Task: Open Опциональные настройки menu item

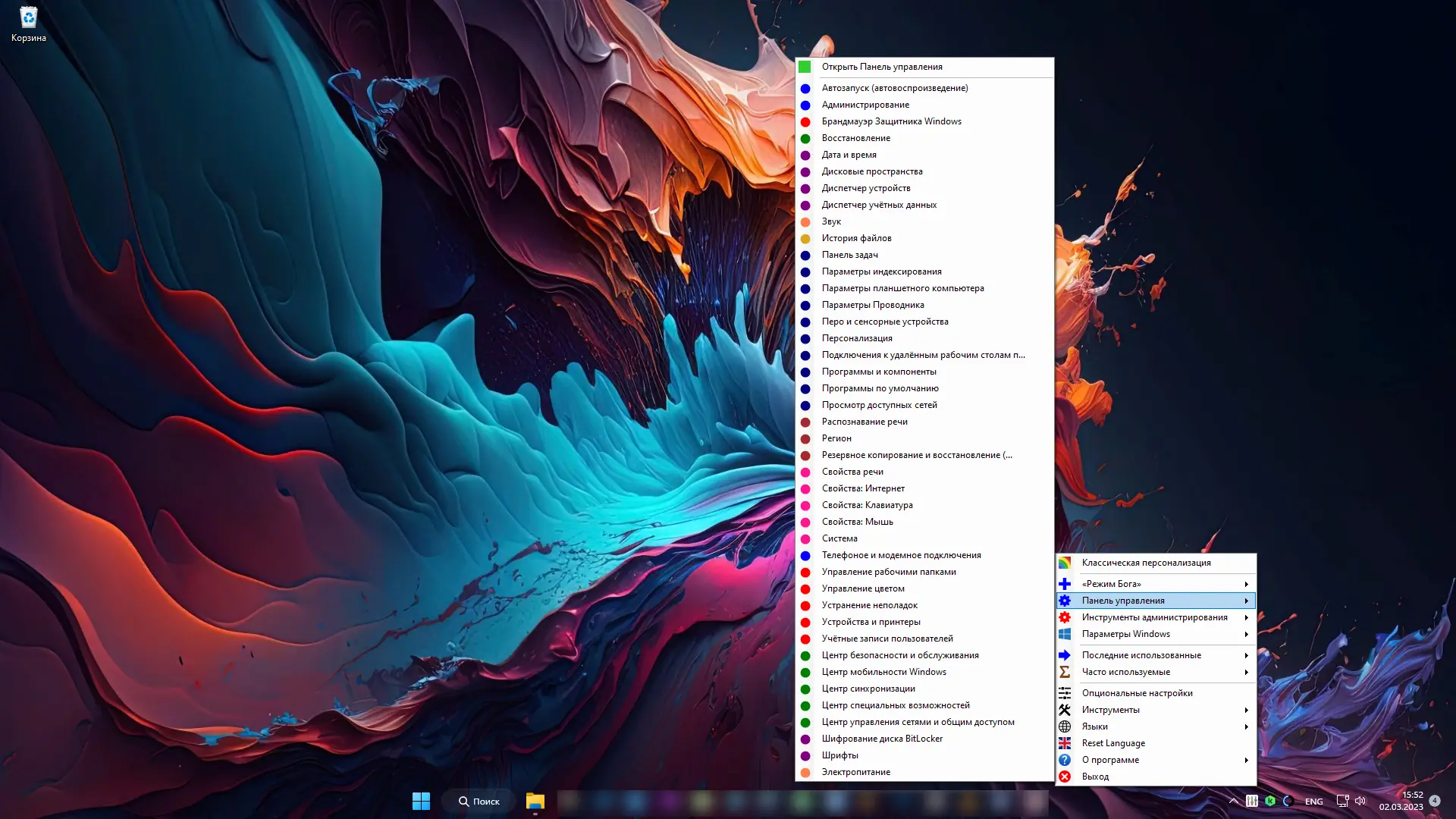Action: tap(1137, 693)
